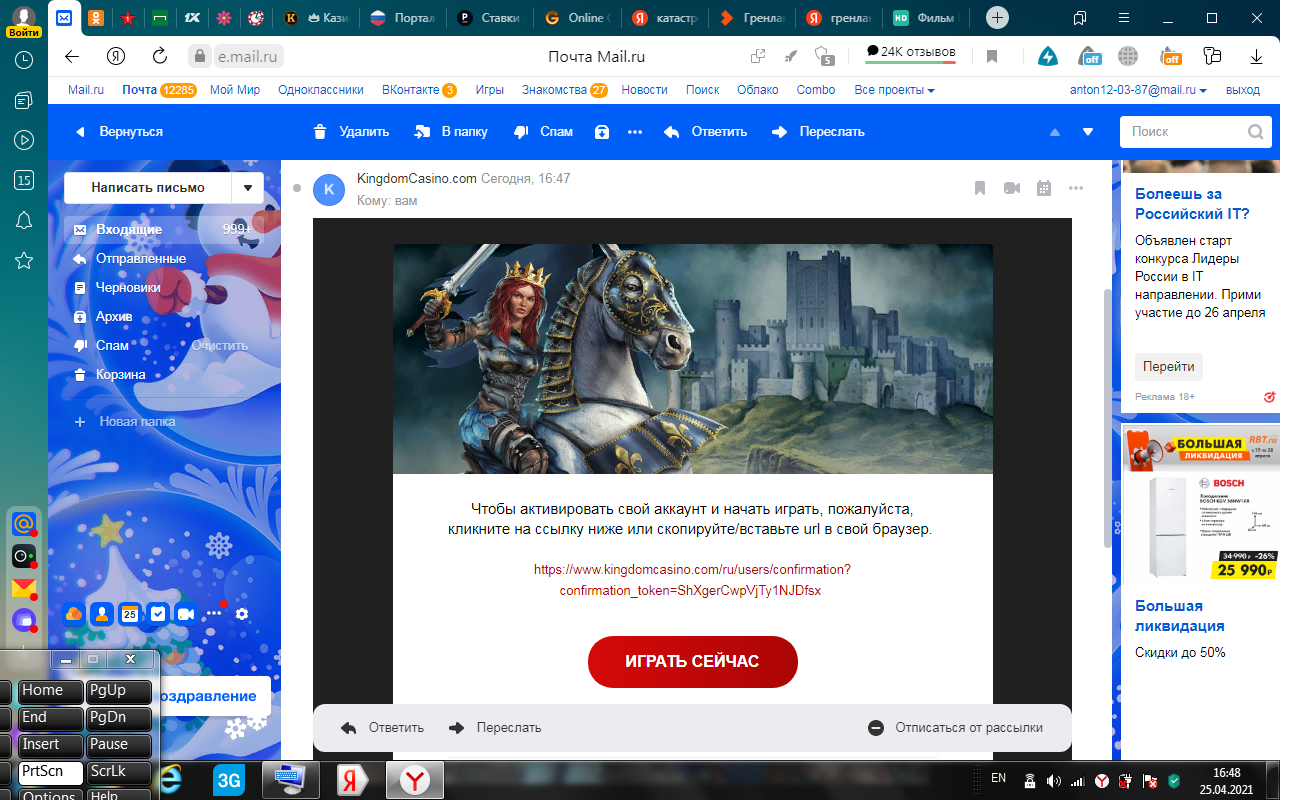The image size is (1301, 800).
Task: Go to next message with the down triangle
Action: (1088, 132)
